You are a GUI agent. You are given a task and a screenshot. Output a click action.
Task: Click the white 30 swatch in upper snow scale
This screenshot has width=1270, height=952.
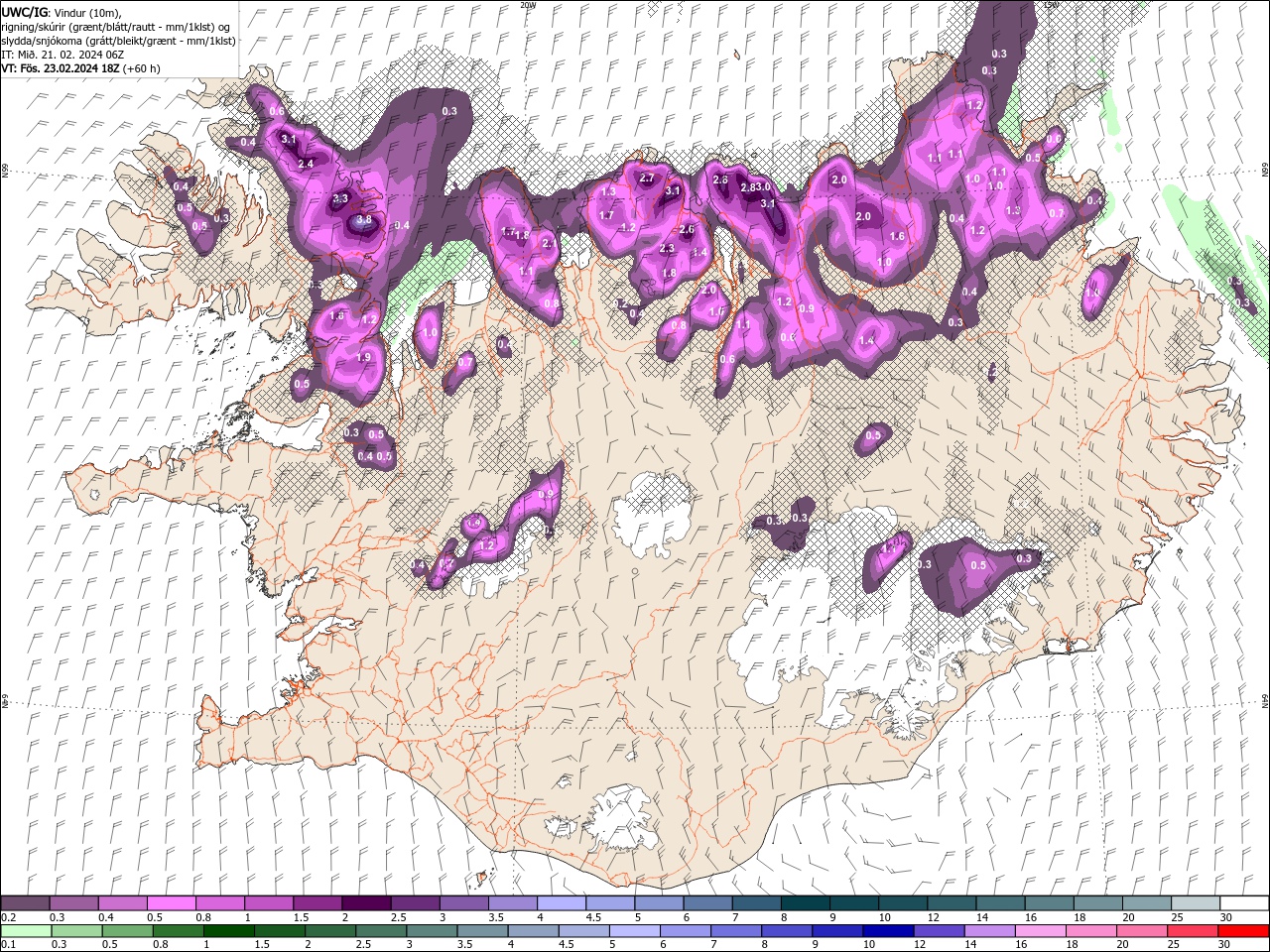pyautogui.click(x=1245, y=903)
